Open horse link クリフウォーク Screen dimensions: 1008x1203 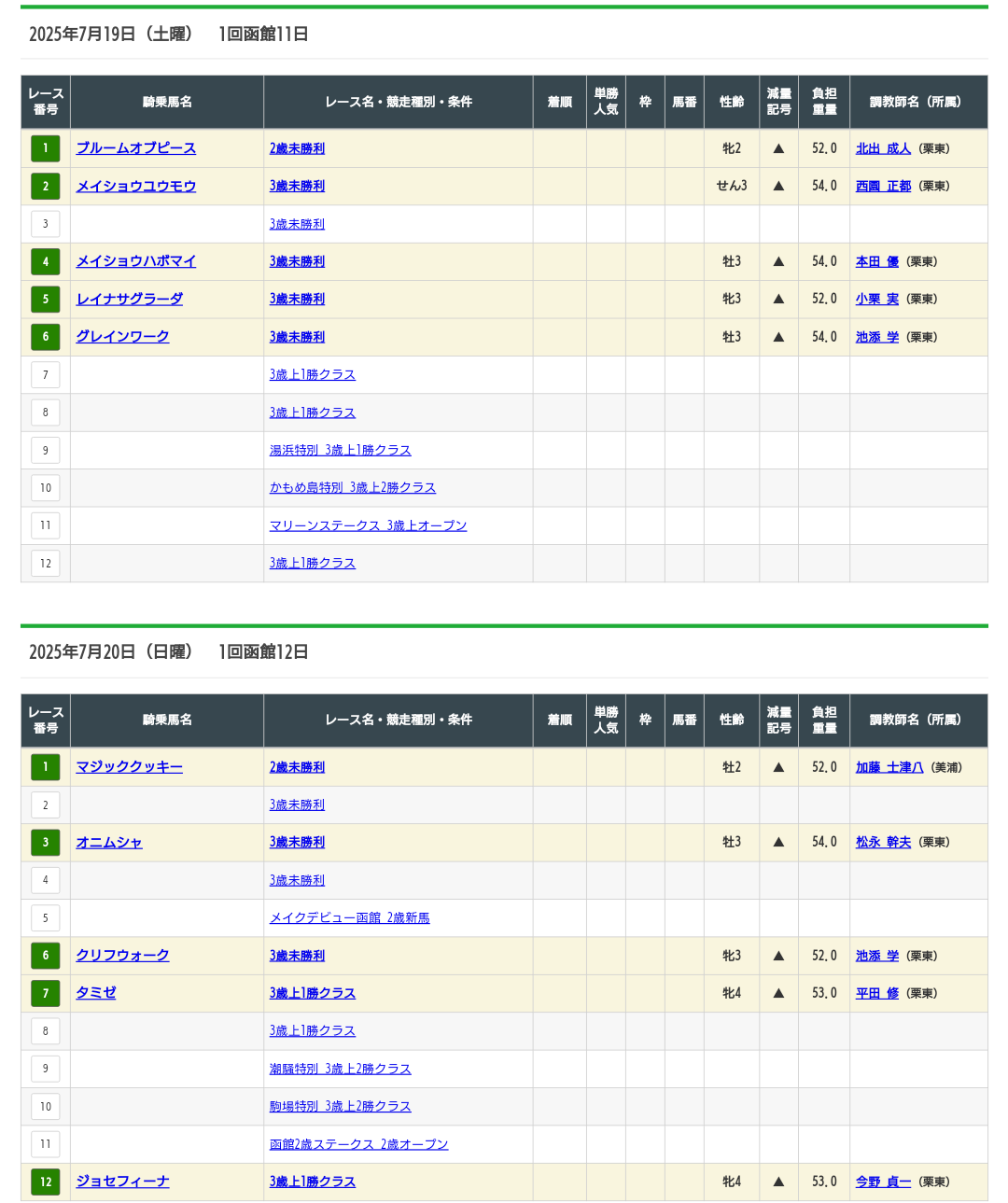[122, 956]
